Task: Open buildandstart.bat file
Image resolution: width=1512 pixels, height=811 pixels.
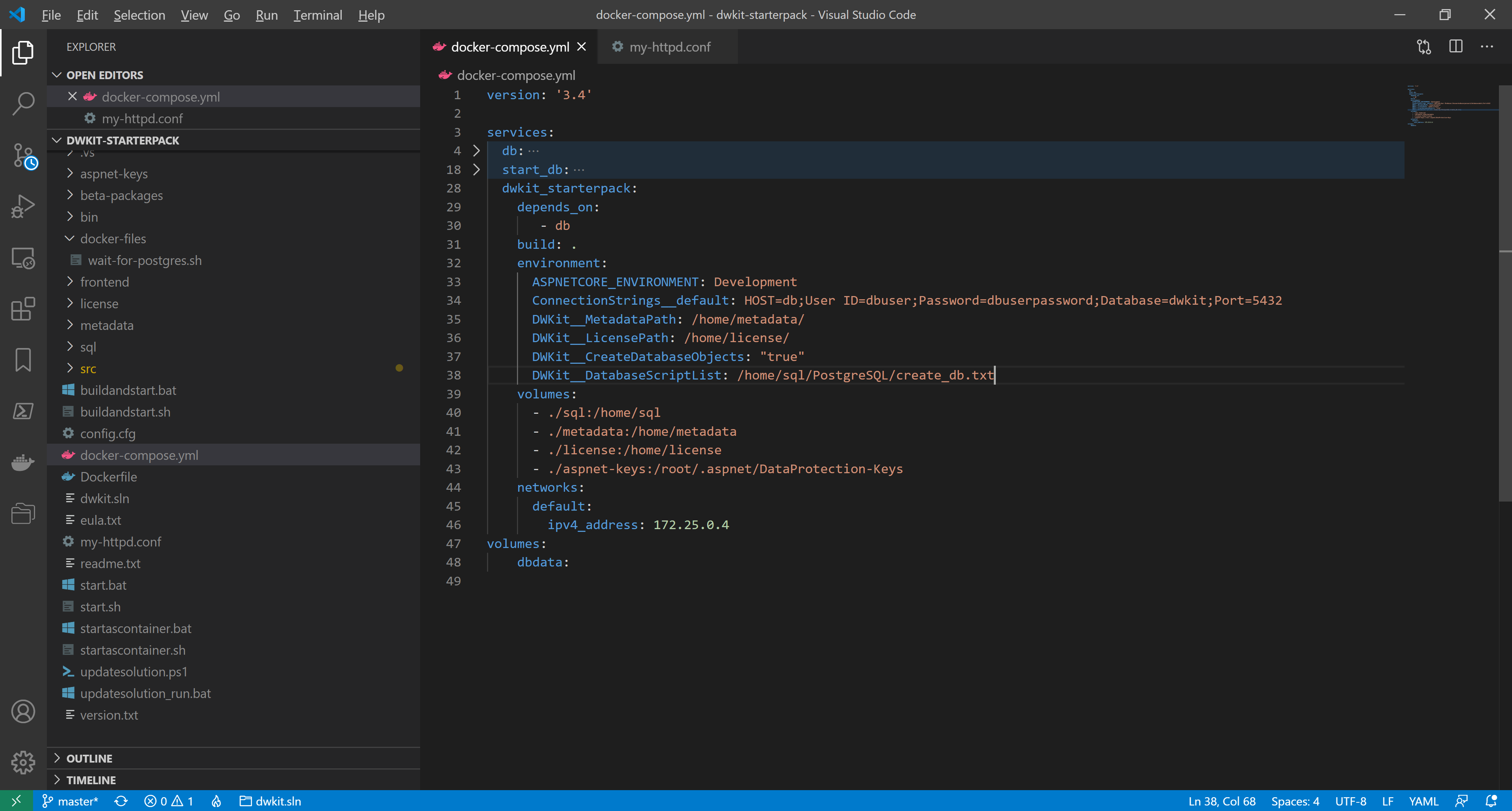Action: coord(233,390)
